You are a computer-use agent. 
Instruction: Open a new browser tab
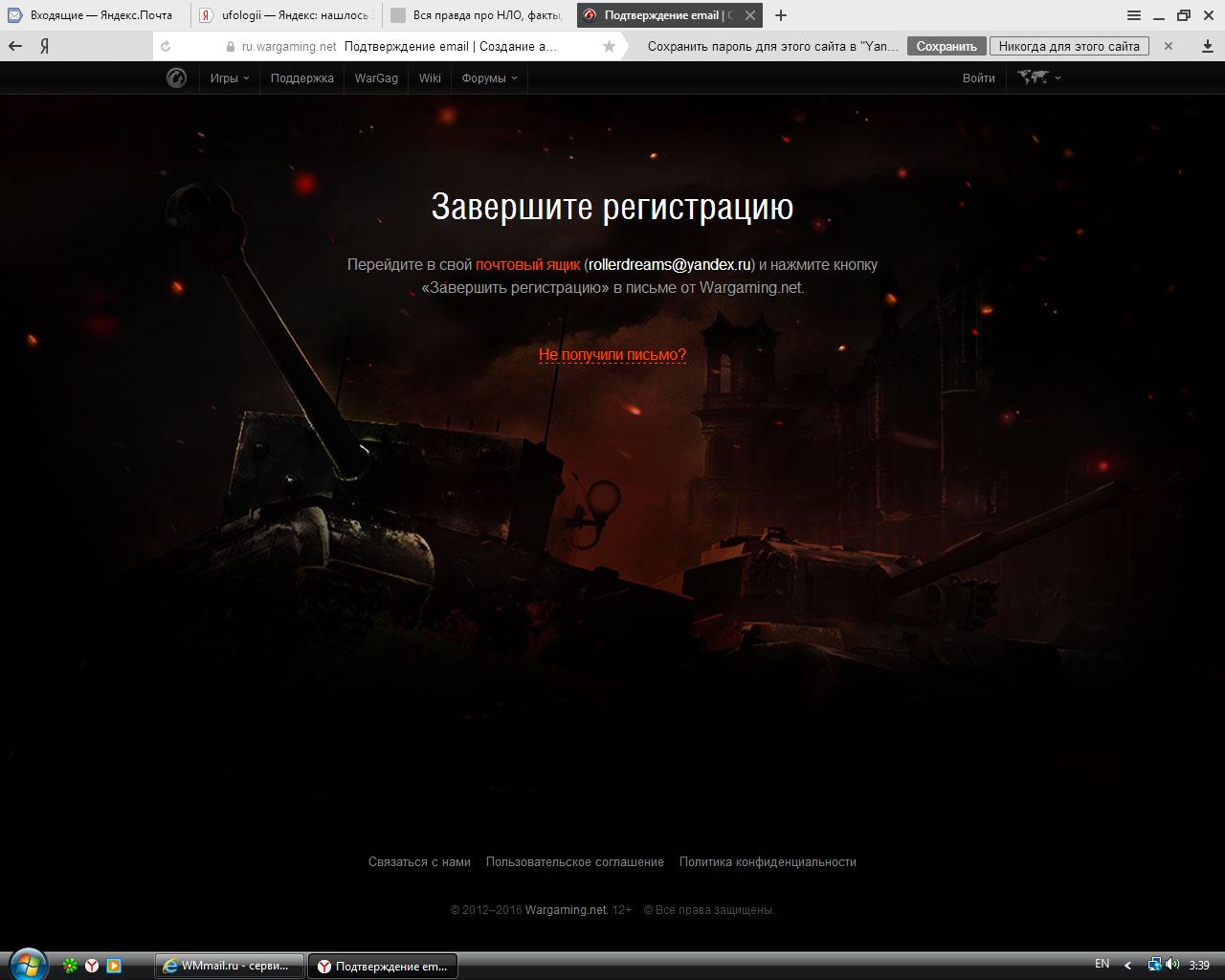click(x=781, y=15)
